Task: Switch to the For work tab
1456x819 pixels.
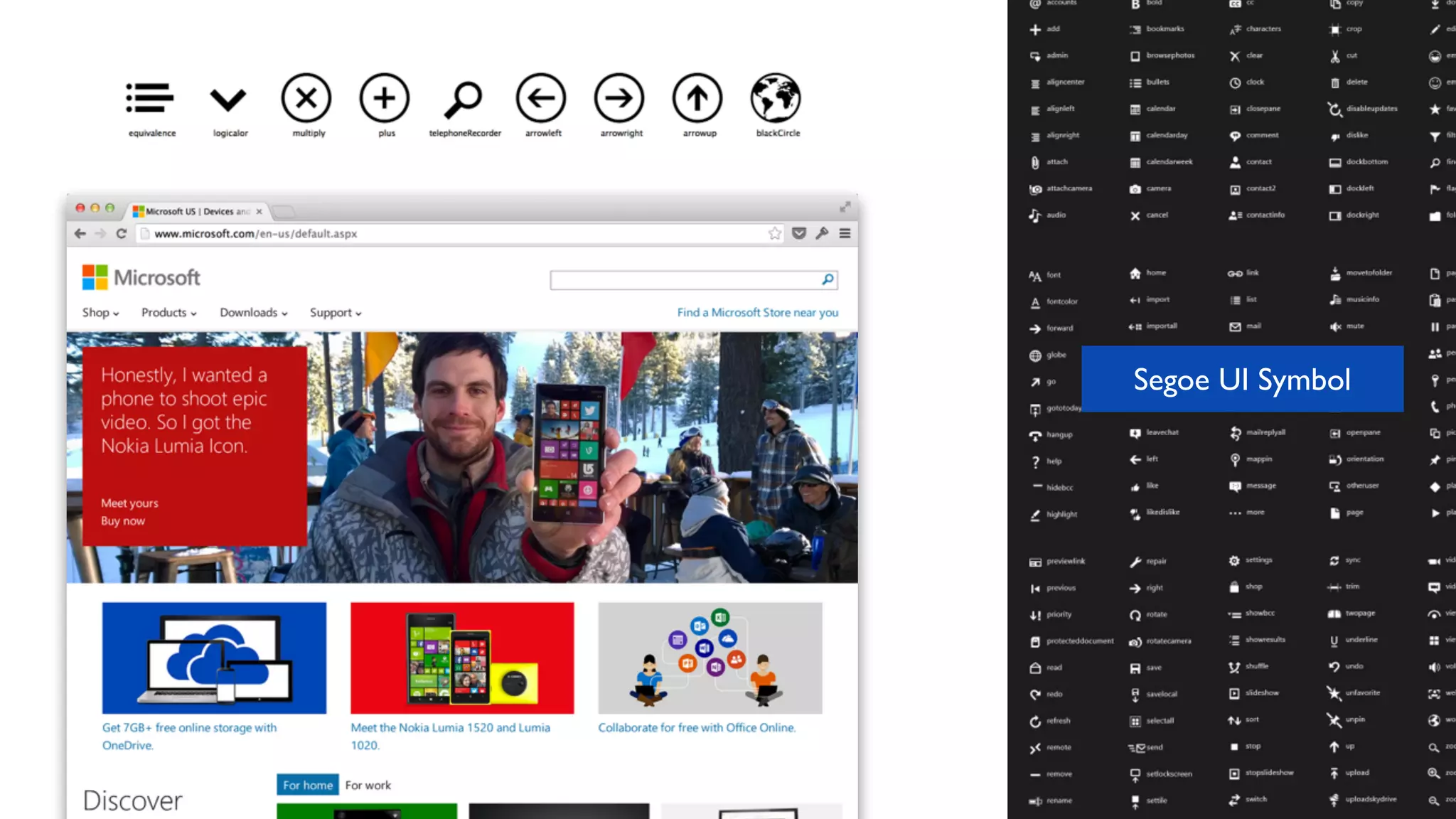Action: [368, 785]
